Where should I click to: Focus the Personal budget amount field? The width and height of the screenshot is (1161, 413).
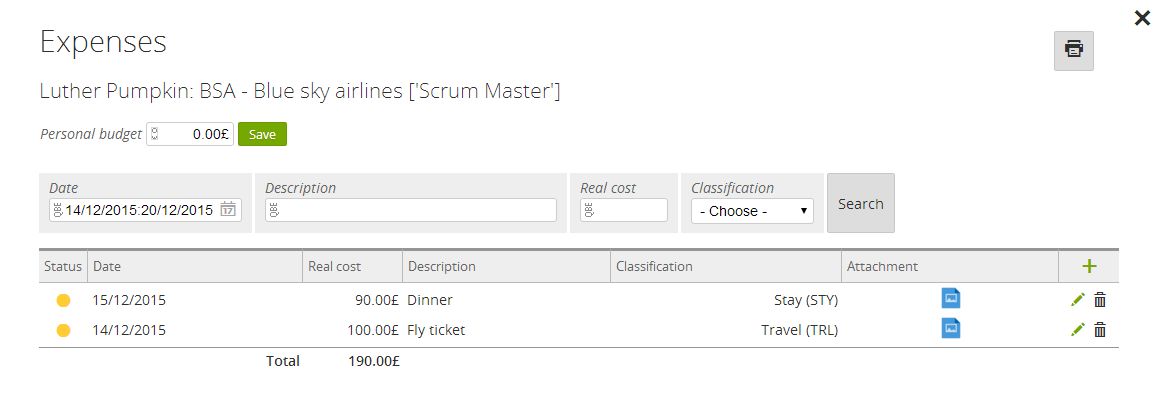click(x=190, y=134)
